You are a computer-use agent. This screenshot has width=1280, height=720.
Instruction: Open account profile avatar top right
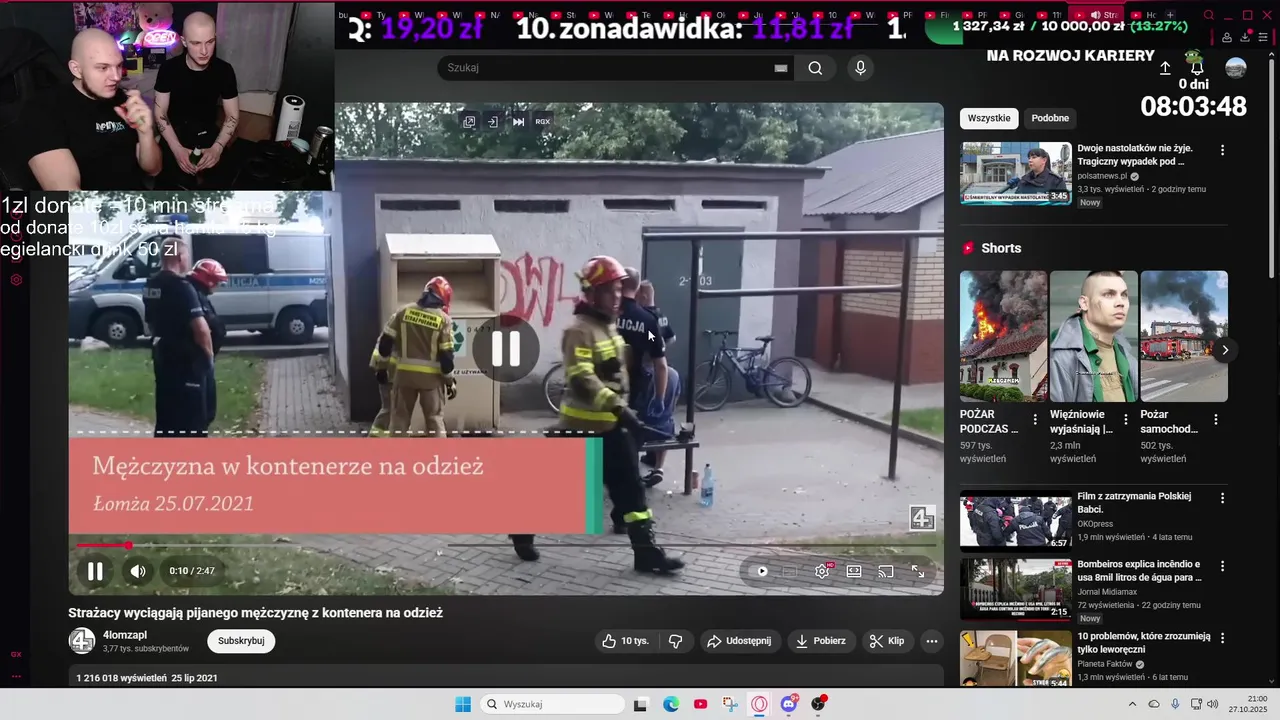click(1236, 68)
